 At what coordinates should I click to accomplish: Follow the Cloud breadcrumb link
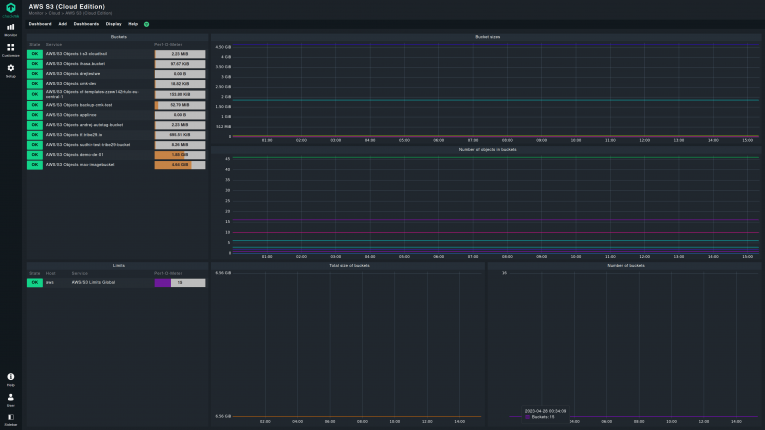pos(54,13)
